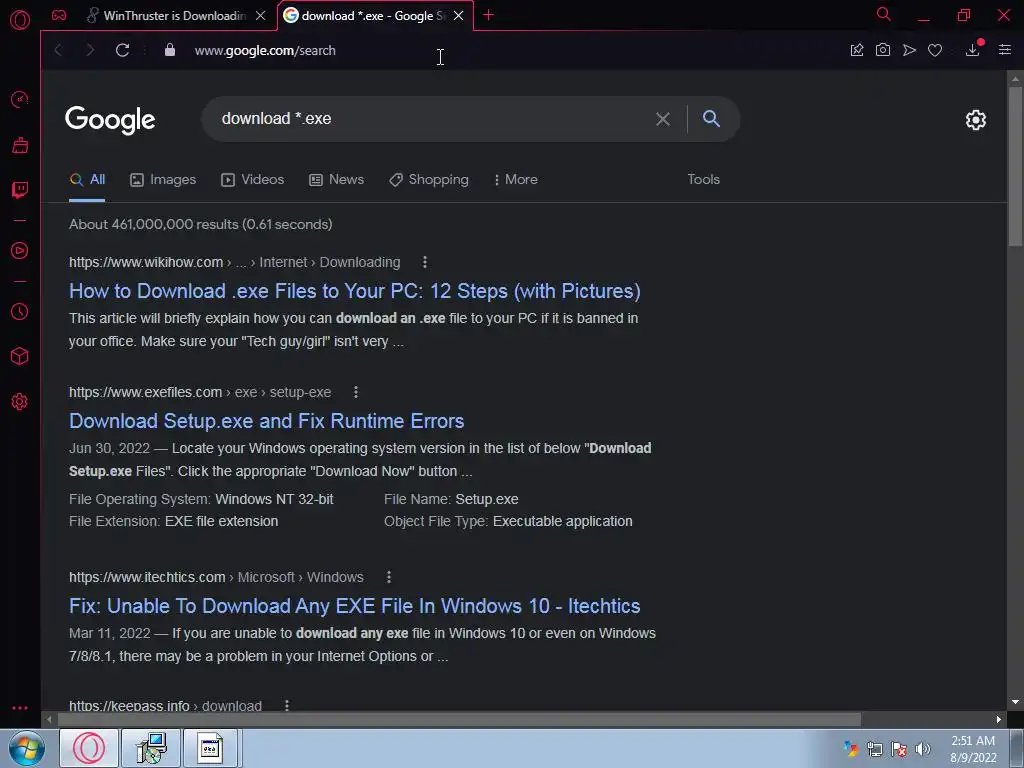Open Extensions cube icon in sidebar

point(20,357)
